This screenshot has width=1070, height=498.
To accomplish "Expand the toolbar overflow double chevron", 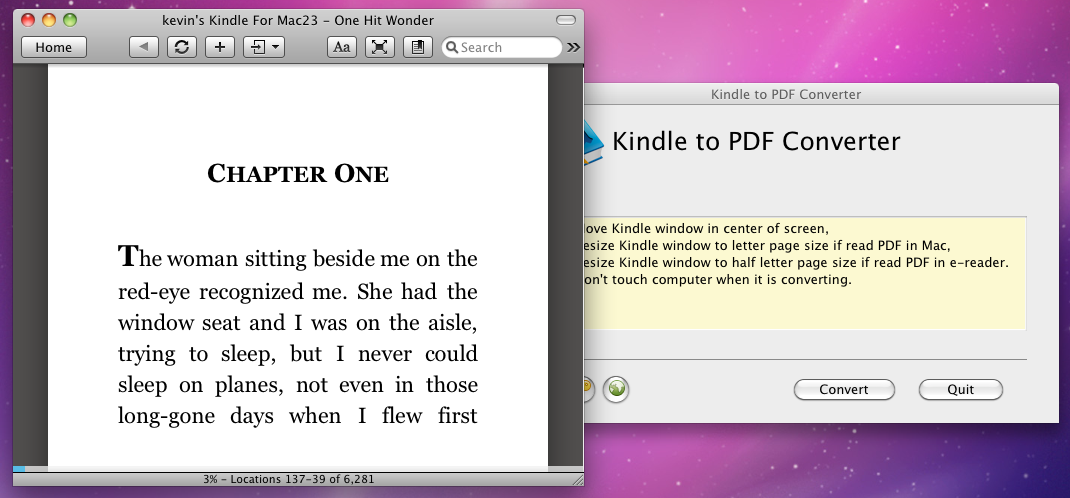I will pos(573,47).
